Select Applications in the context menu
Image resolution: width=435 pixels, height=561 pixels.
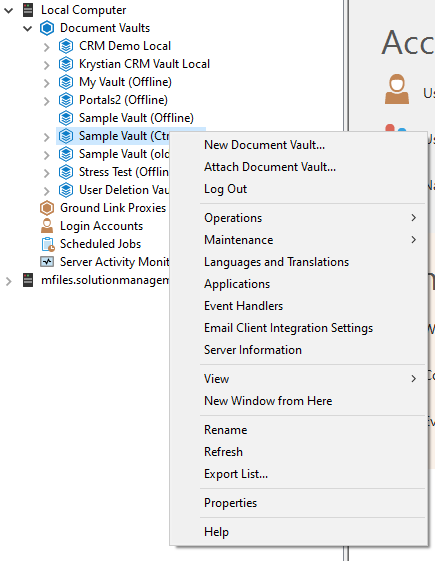pyautogui.click(x=298, y=284)
